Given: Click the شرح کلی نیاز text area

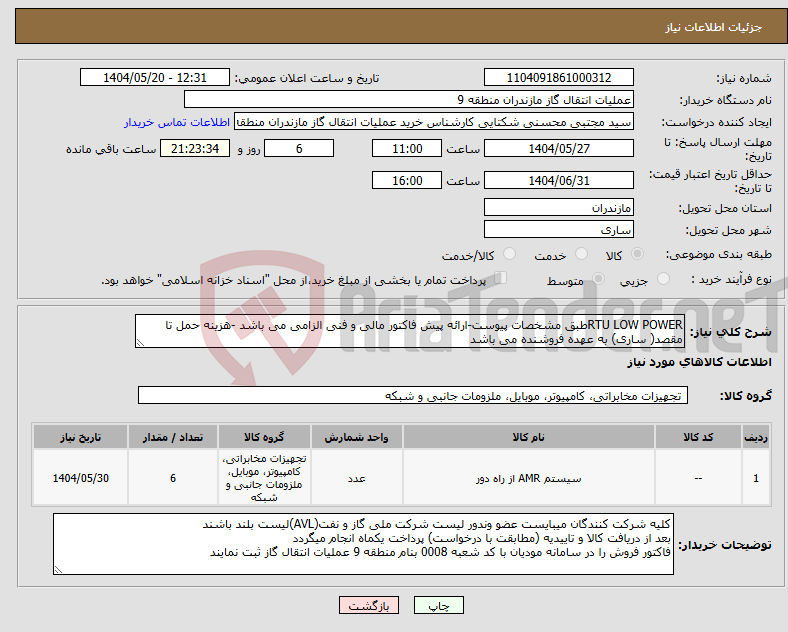Looking at the screenshot, I should (x=410, y=331).
